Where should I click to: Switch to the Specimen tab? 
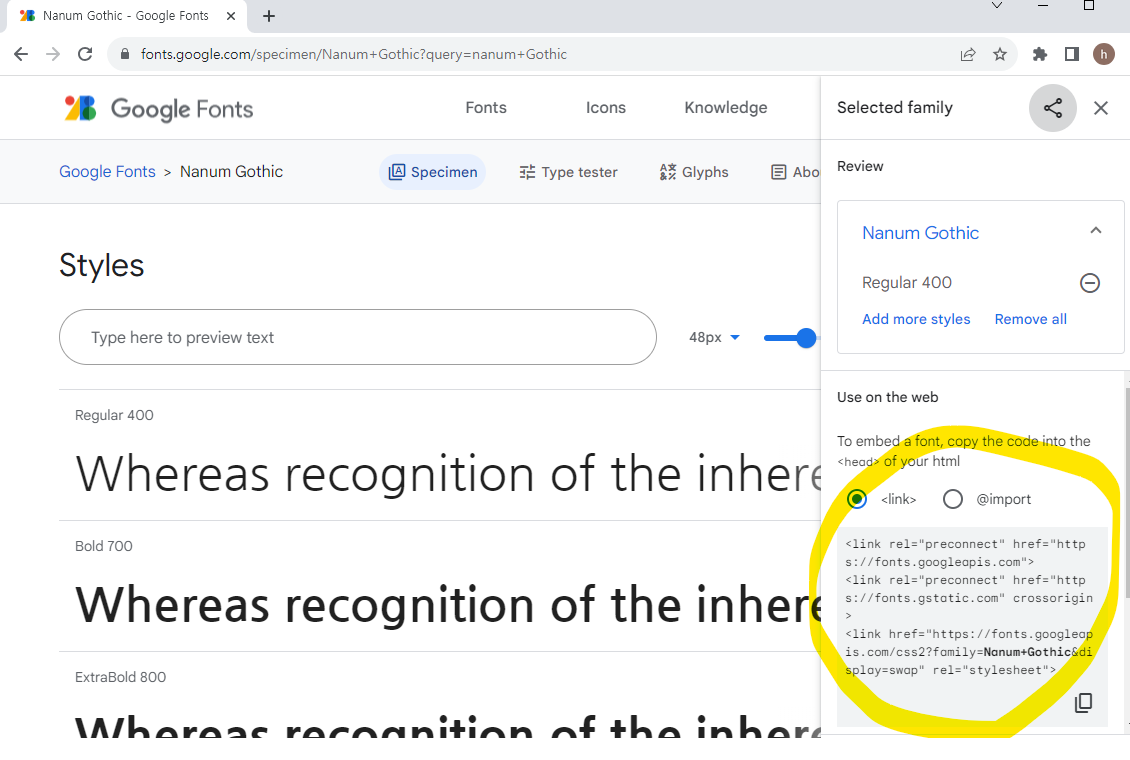pyautogui.click(x=432, y=172)
